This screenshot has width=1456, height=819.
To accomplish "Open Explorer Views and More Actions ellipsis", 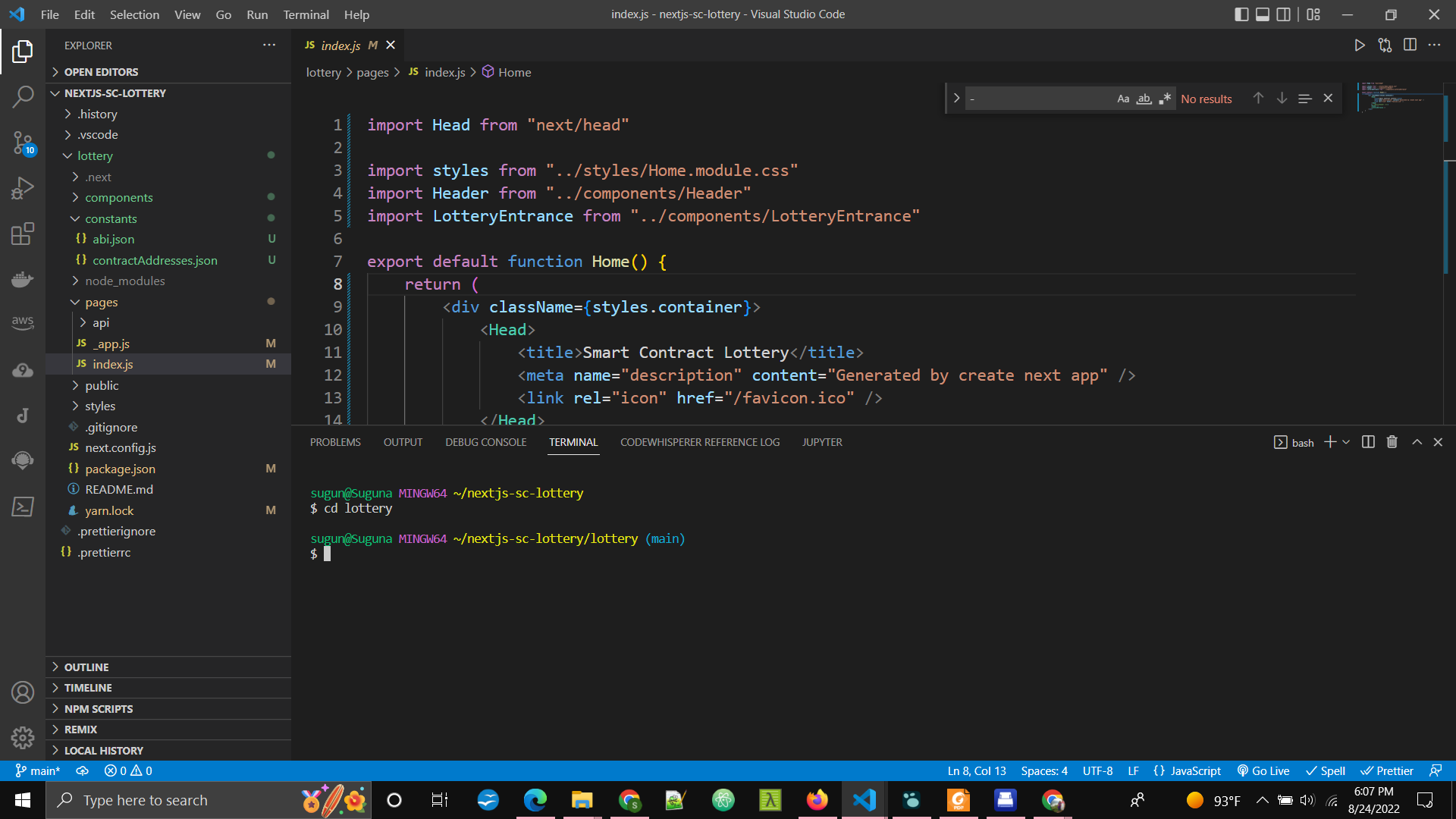I will click(269, 45).
